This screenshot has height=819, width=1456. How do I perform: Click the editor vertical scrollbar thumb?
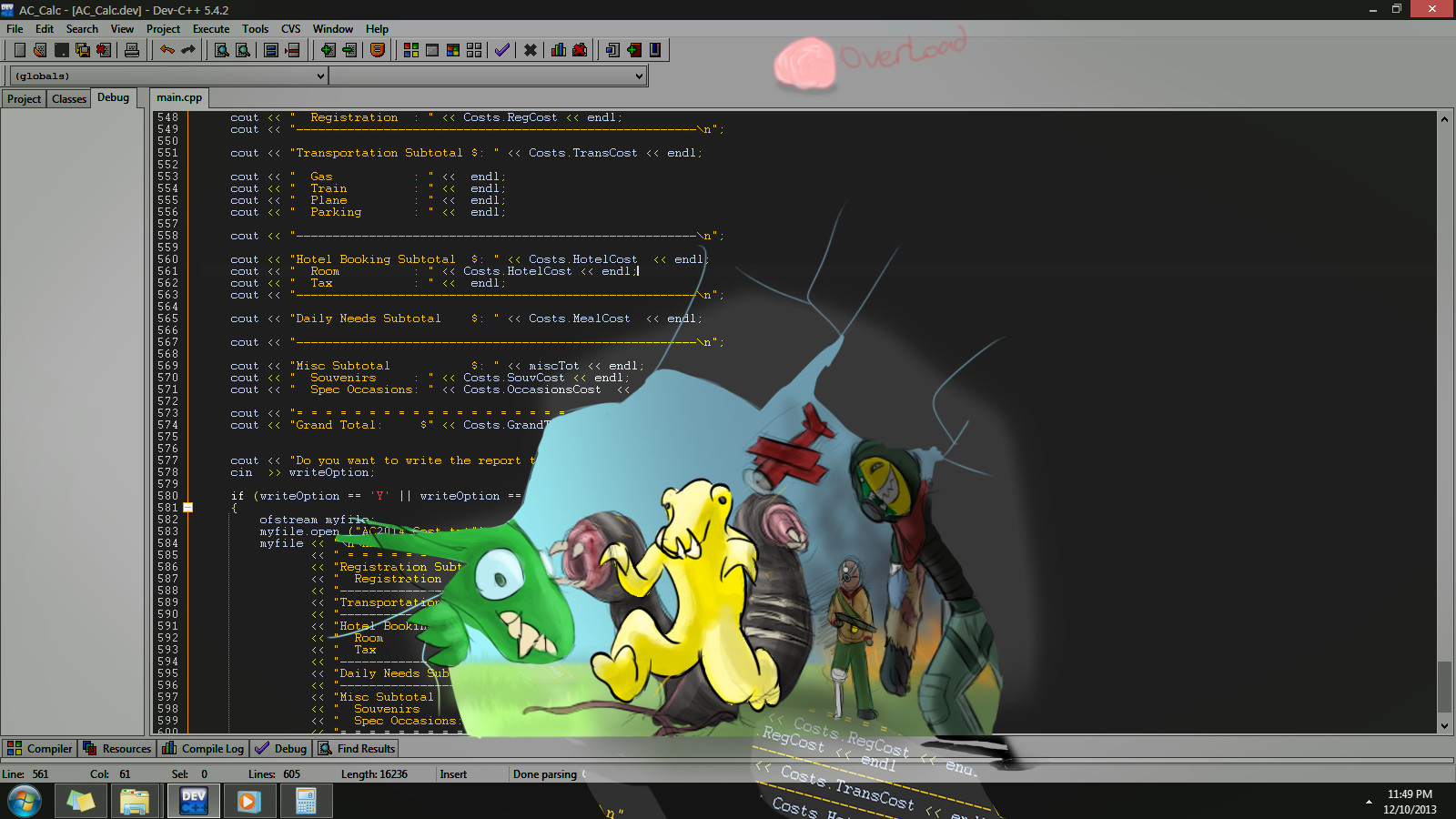[1444, 687]
